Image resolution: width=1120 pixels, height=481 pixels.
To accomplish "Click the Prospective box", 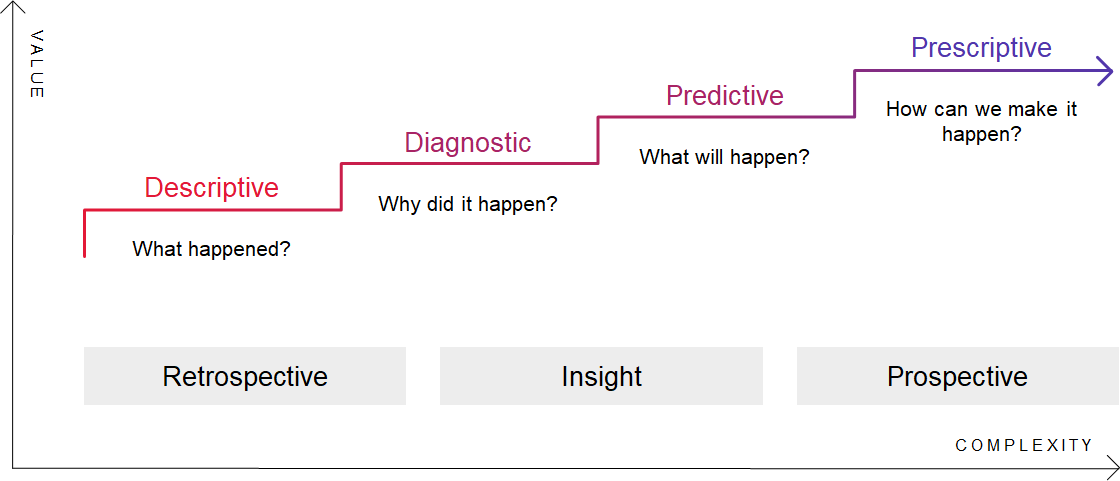I will 957,376.
